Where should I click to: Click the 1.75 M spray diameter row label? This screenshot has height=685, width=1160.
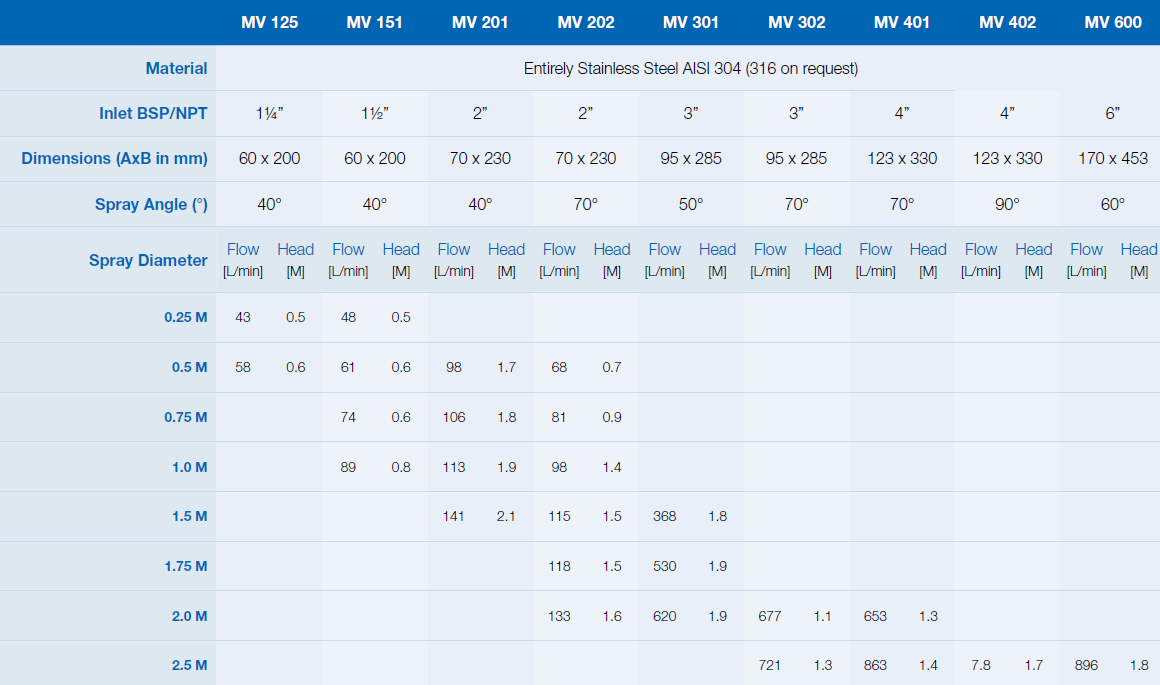point(185,566)
